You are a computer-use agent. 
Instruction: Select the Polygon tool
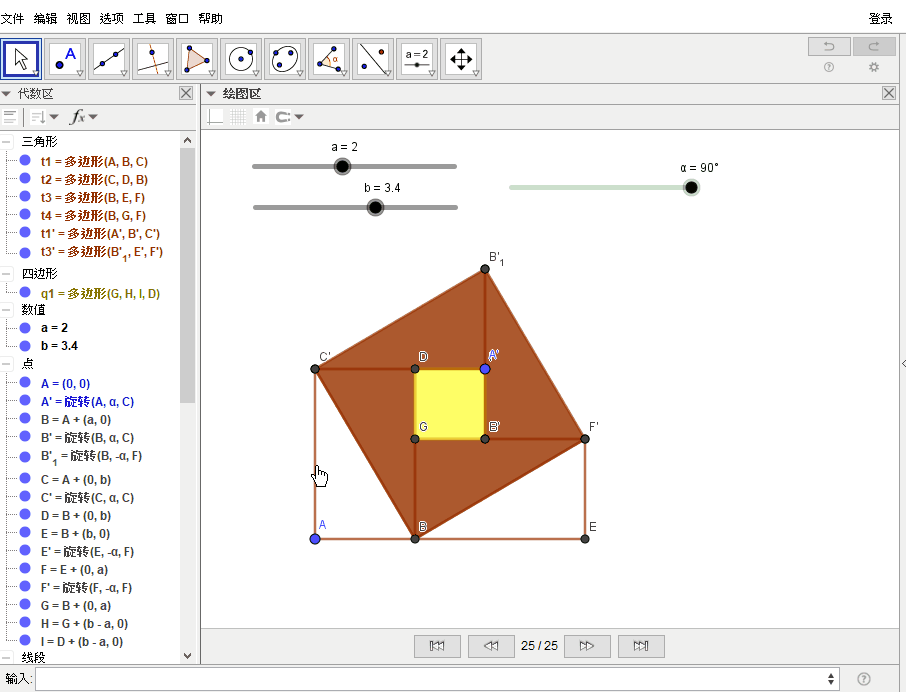tap(197, 59)
